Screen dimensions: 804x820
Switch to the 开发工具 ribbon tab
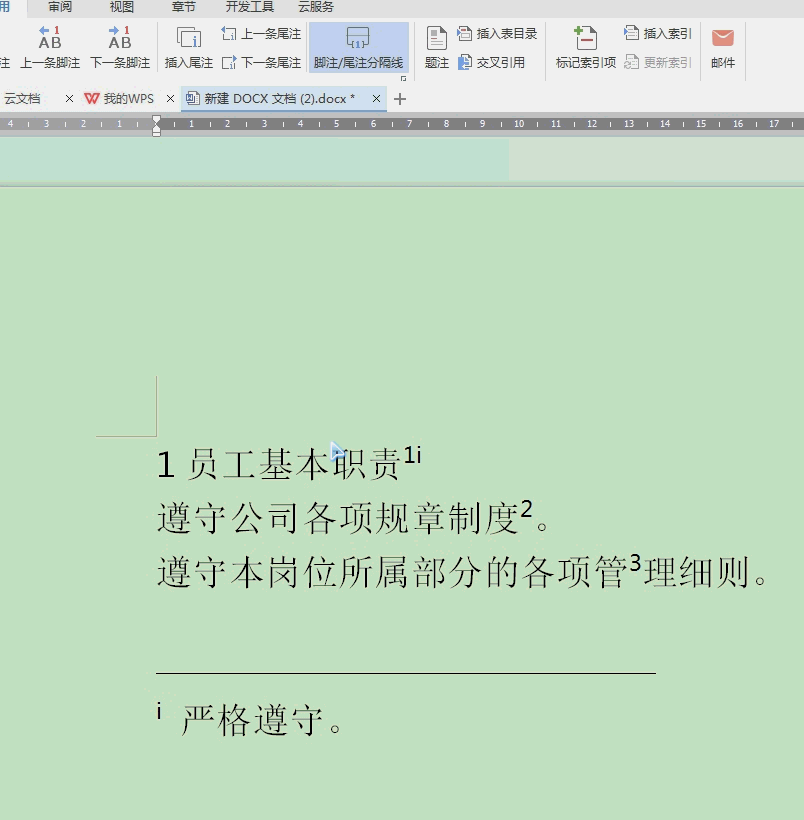pos(250,7)
